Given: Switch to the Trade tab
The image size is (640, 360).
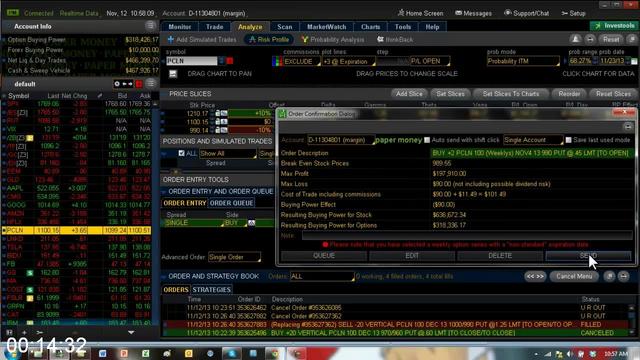Looking at the screenshot, I should point(214,27).
